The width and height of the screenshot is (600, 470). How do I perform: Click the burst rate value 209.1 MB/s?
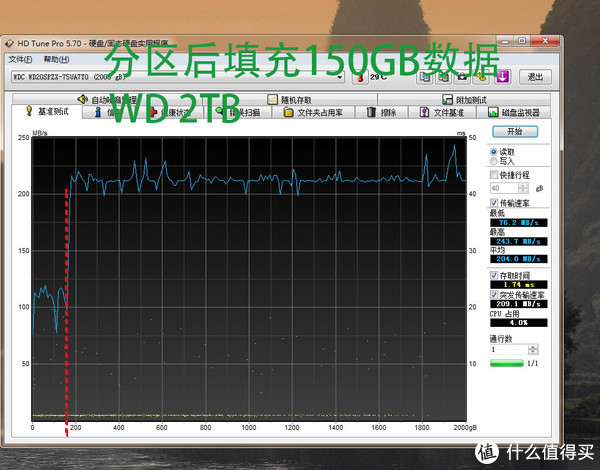[x=518, y=304]
